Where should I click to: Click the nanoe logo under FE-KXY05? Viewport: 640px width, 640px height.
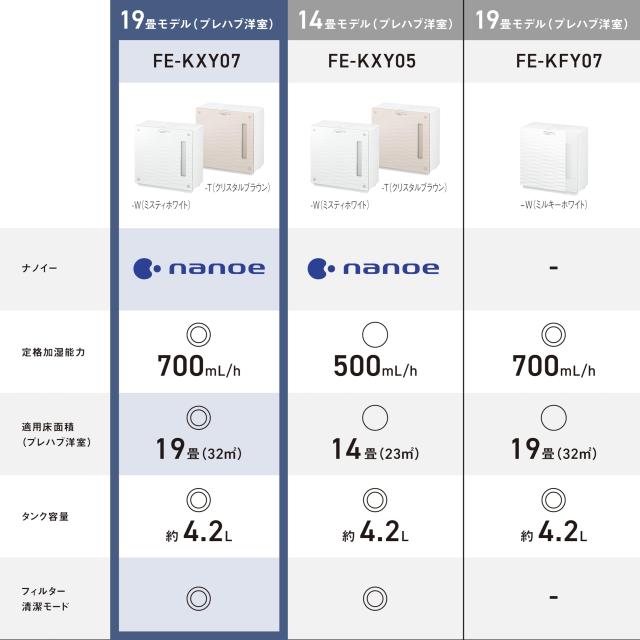point(373,269)
